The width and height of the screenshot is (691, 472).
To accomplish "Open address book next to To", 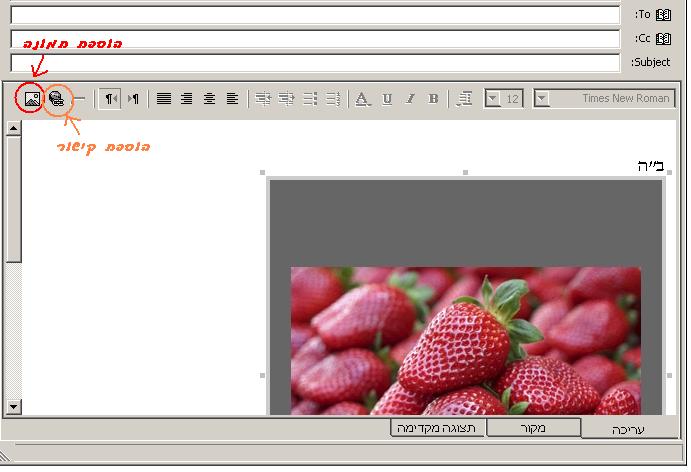I will [663, 15].
